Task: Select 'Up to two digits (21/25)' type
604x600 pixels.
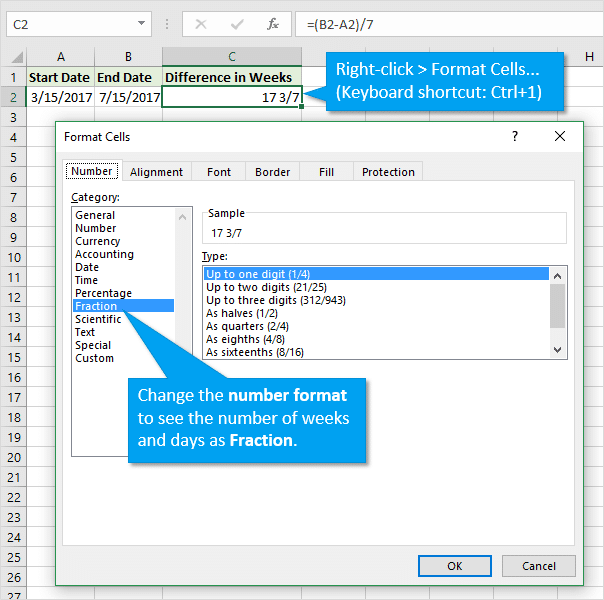Action: pos(263,287)
